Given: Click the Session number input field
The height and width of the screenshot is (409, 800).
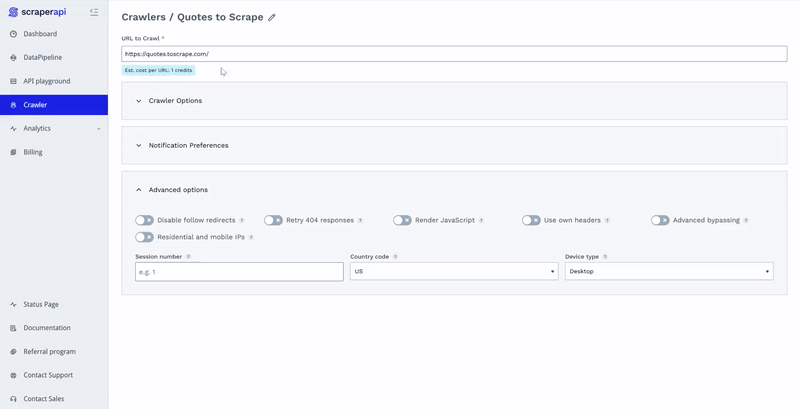Looking at the screenshot, I should click(239, 272).
